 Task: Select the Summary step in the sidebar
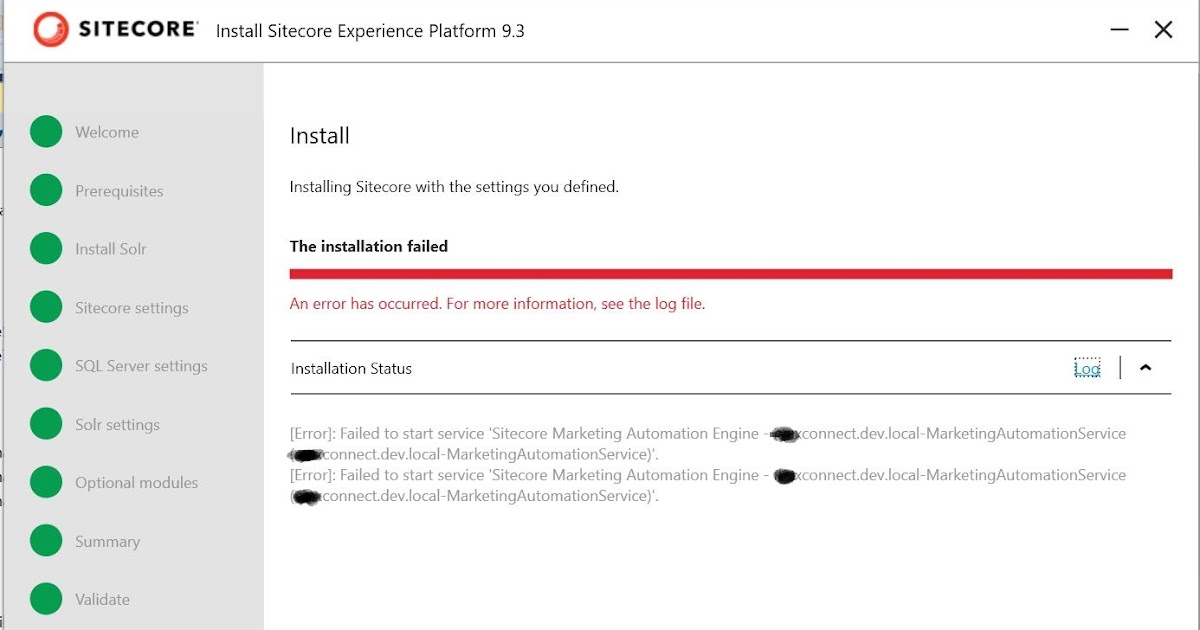pyautogui.click(x=106, y=541)
